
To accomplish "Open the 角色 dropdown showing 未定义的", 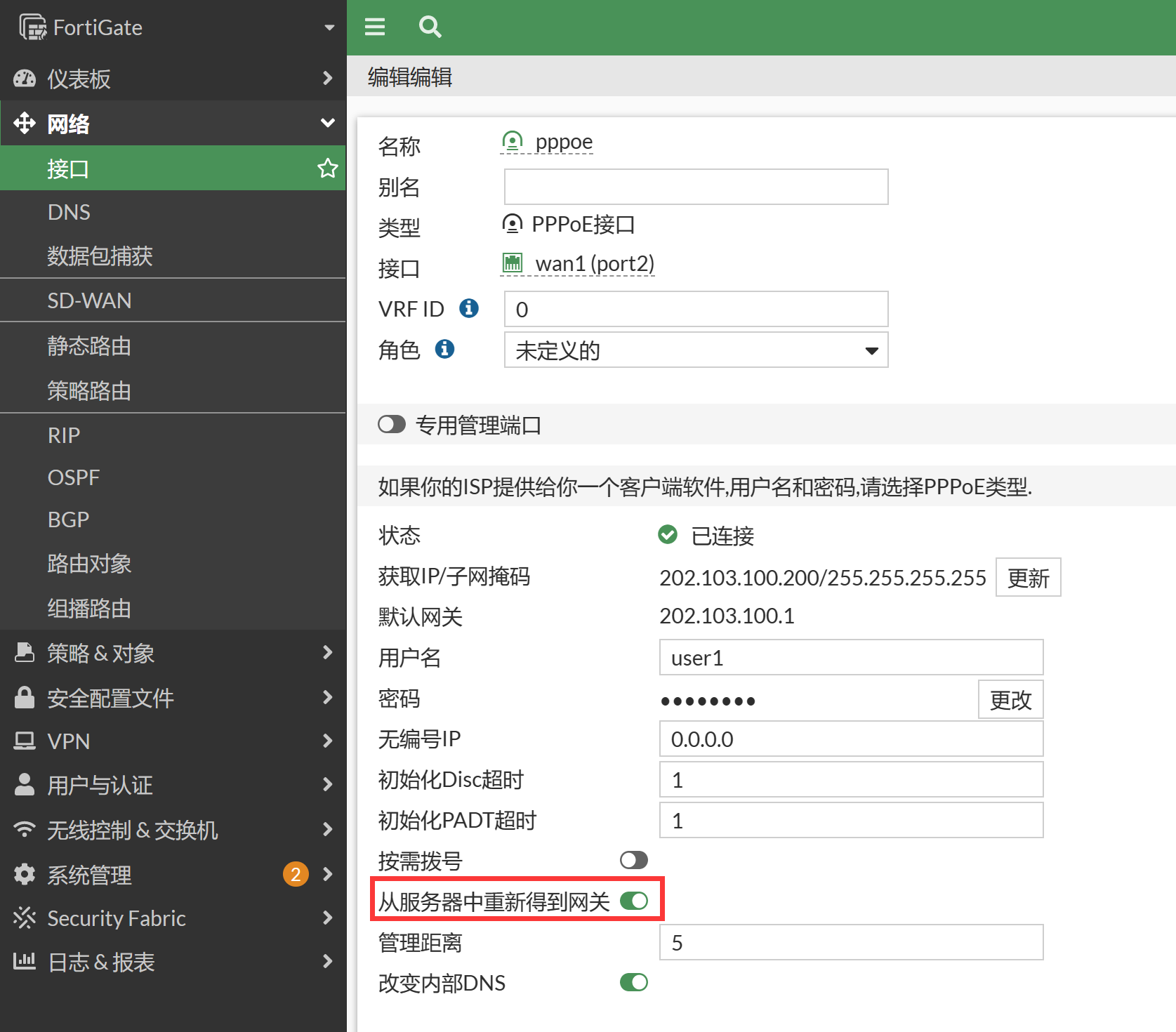I will coord(696,350).
